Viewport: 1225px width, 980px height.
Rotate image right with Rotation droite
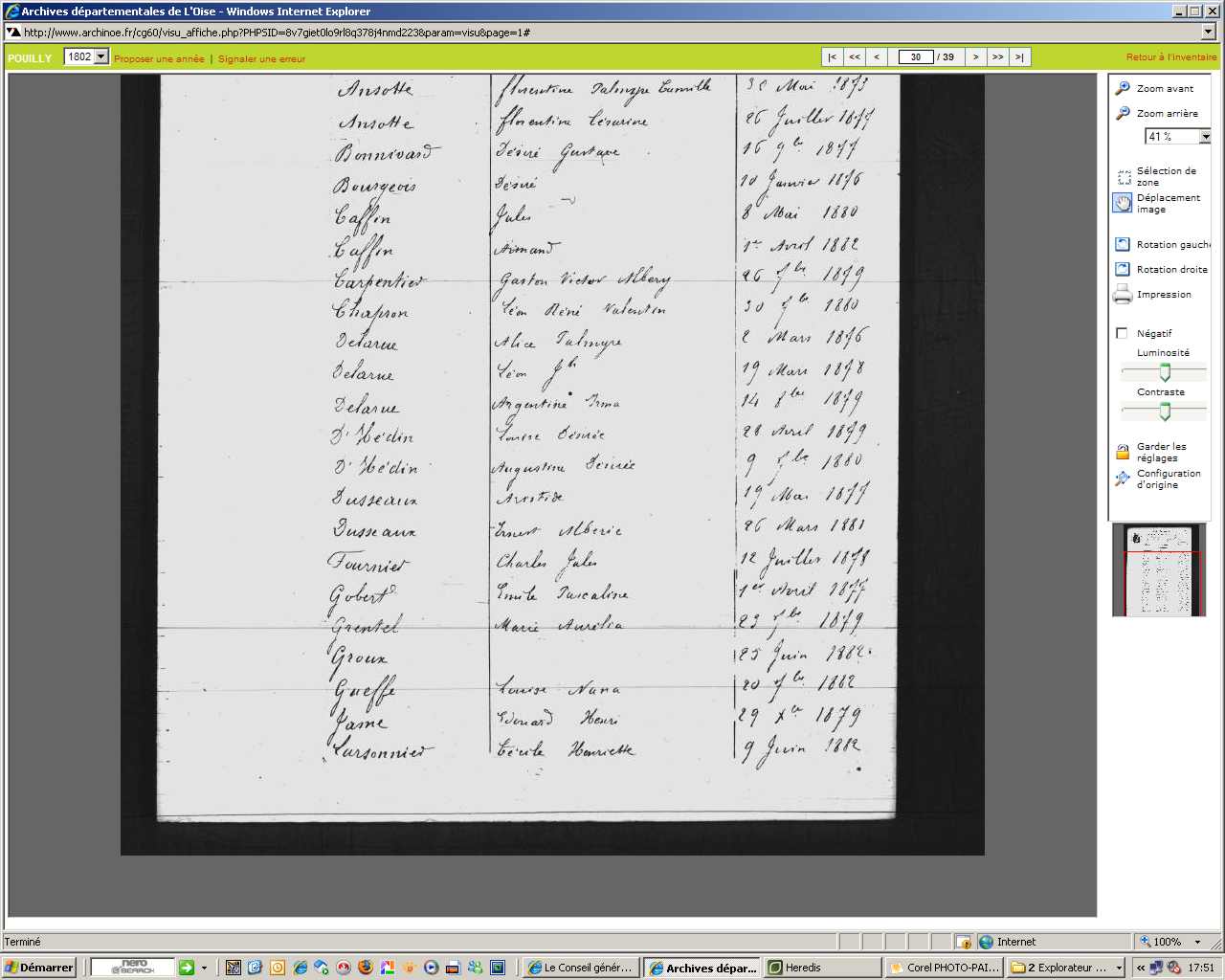[1123, 270]
